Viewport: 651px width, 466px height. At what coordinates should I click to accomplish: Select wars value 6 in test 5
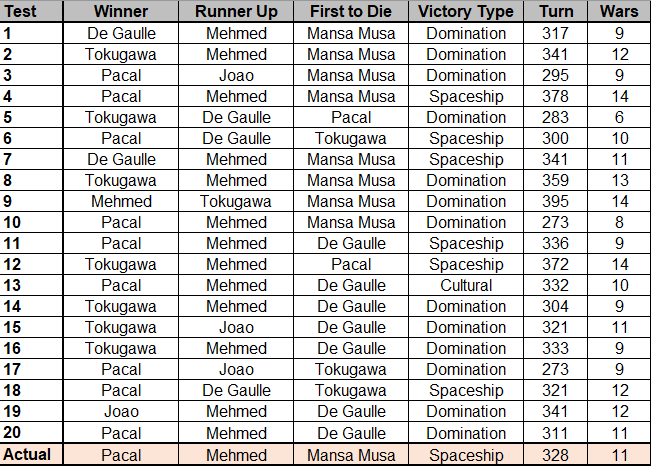pyautogui.click(x=619, y=118)
